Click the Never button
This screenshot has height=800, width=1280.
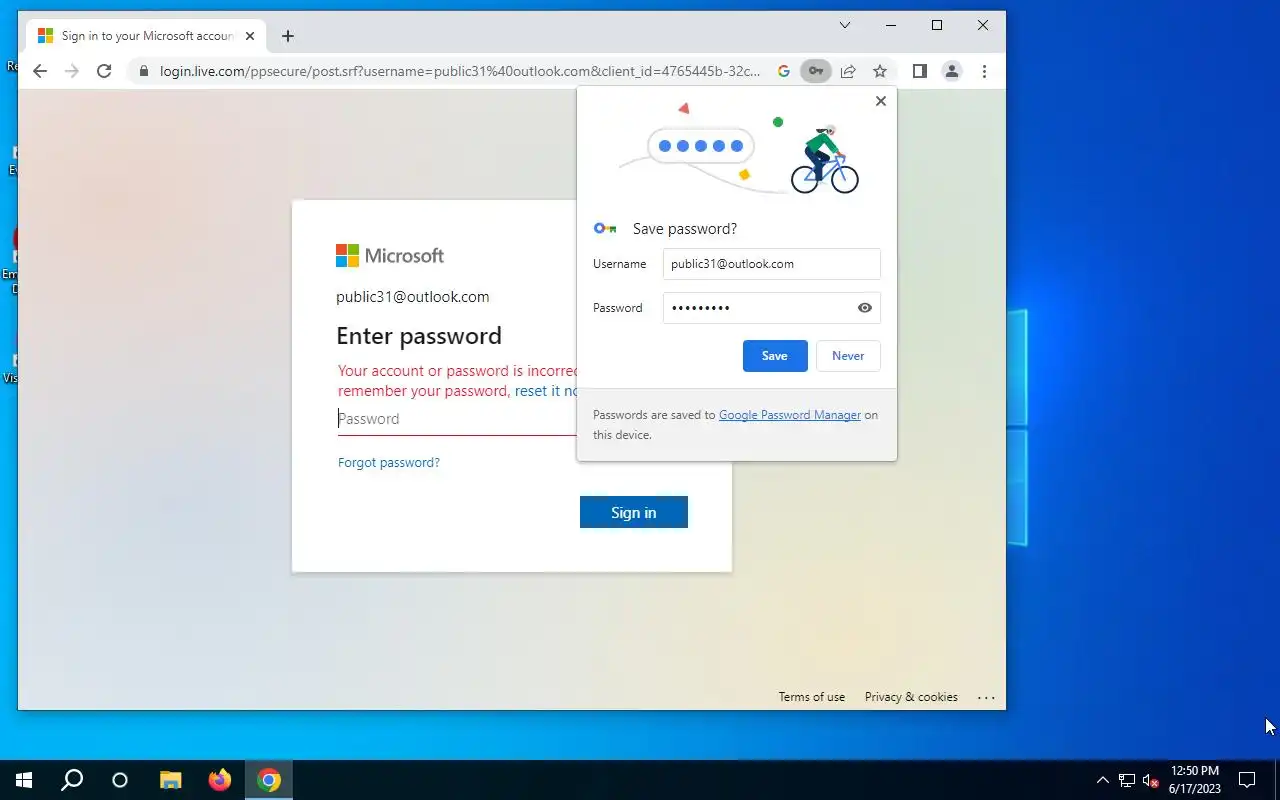click(848, 356)
